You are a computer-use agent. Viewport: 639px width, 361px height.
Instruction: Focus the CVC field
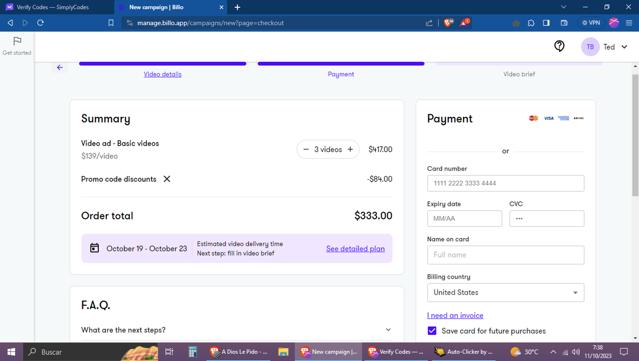click(x=546, y=218)
